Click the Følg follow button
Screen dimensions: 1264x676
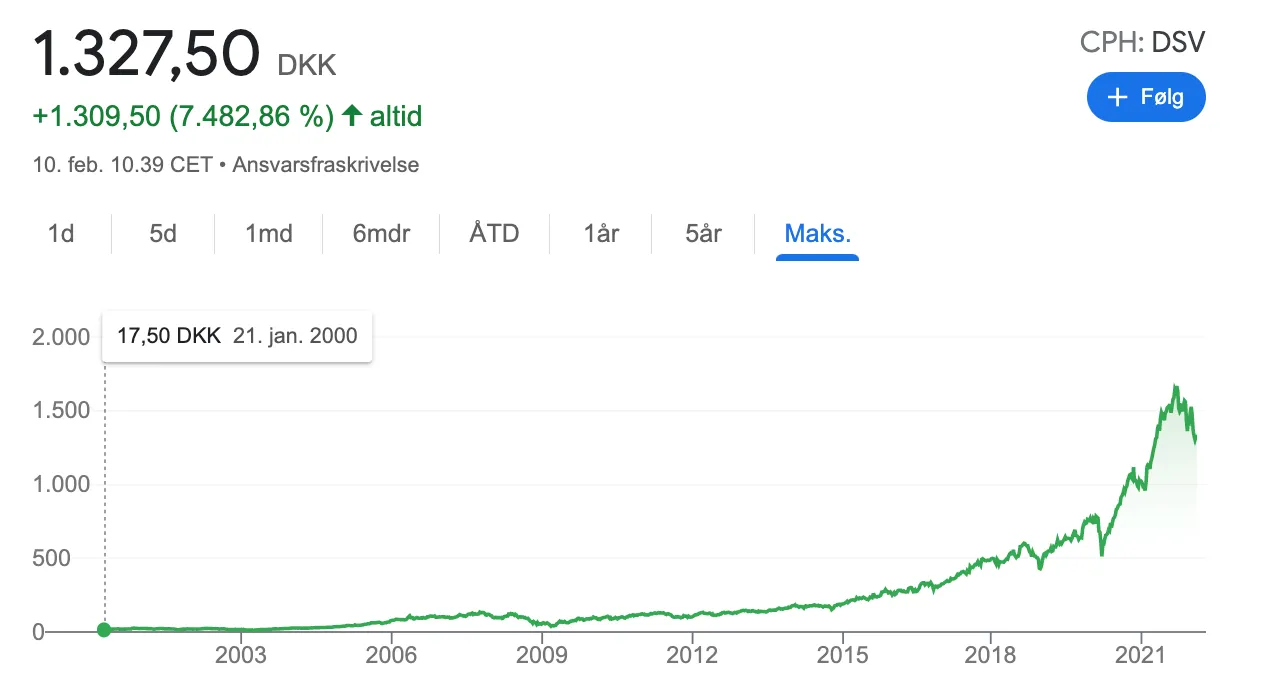(x=1146, y=97)
